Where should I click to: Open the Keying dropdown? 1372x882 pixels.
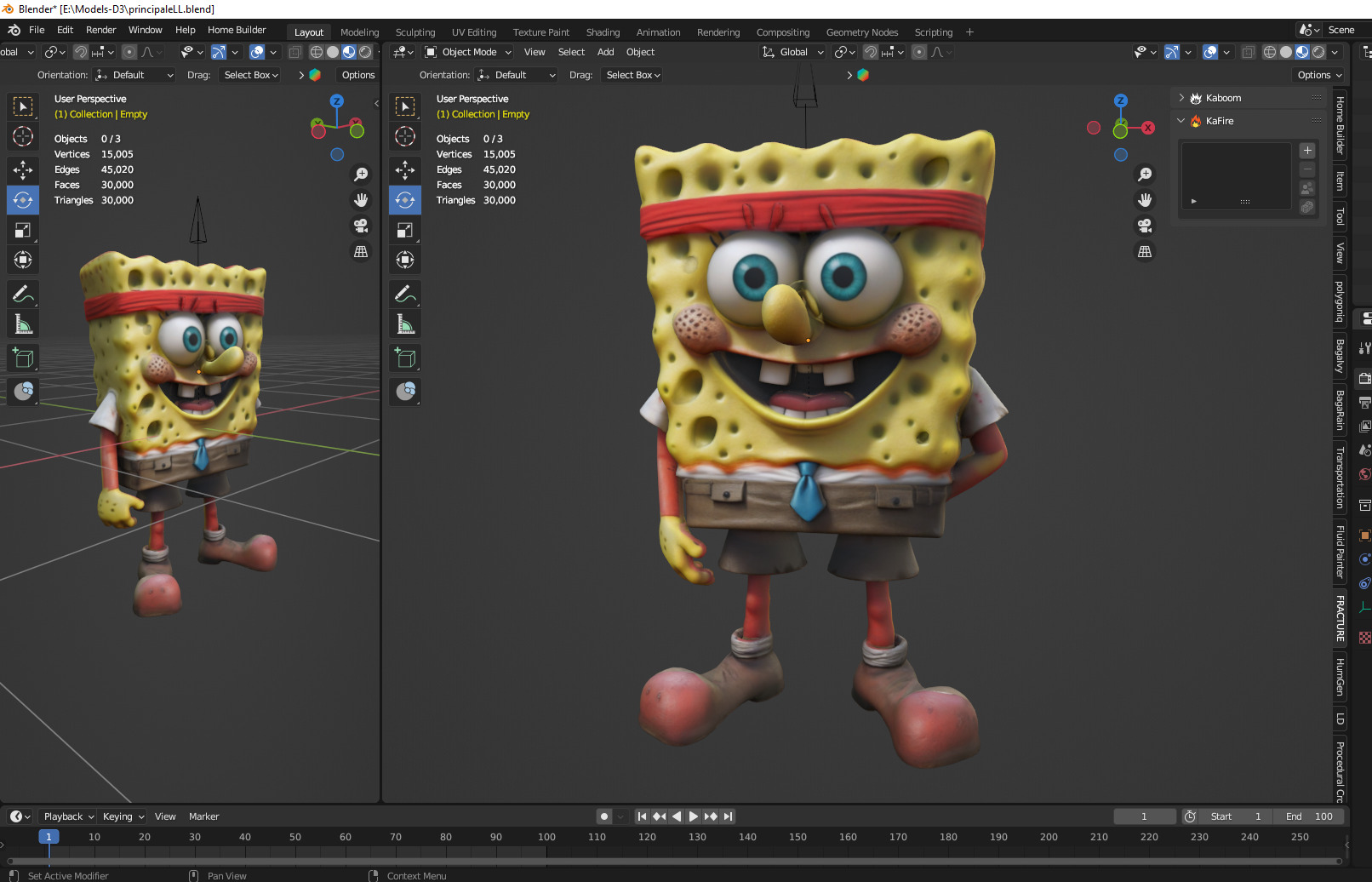point(123,816)
